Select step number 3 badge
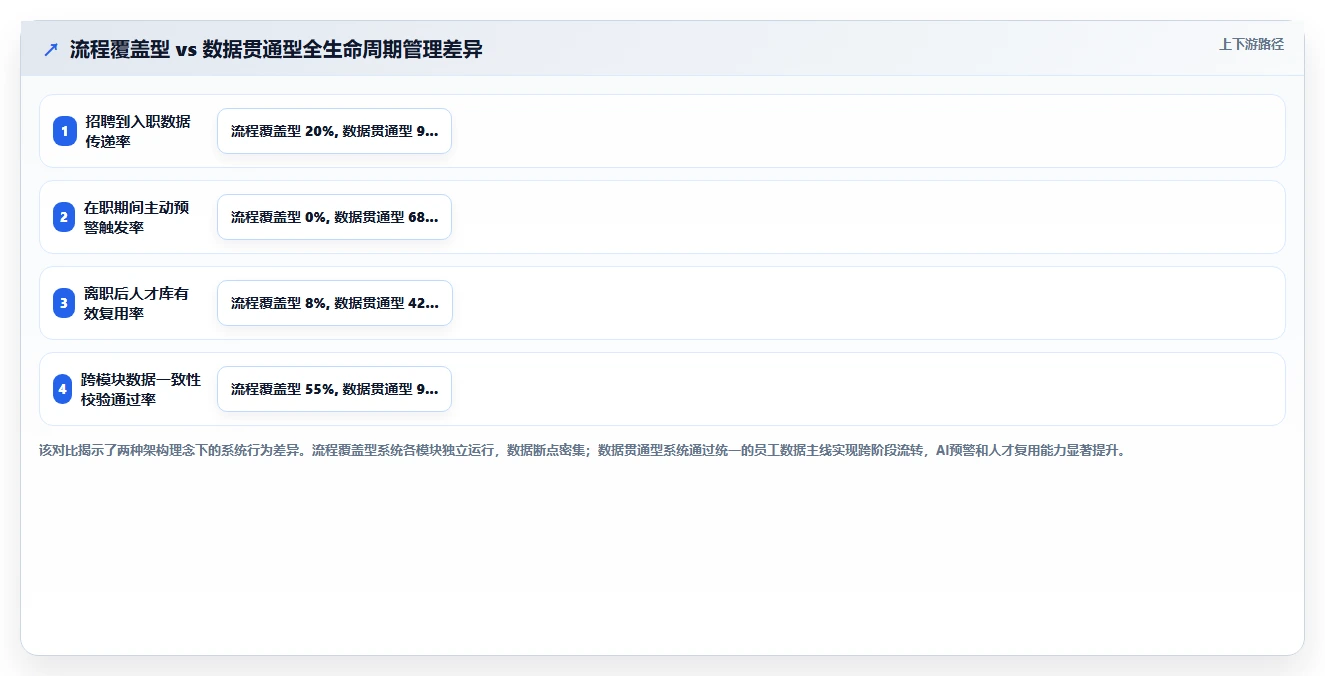Screen dimensions: 1325x676 pyautogui.click(x=64, y=303)
